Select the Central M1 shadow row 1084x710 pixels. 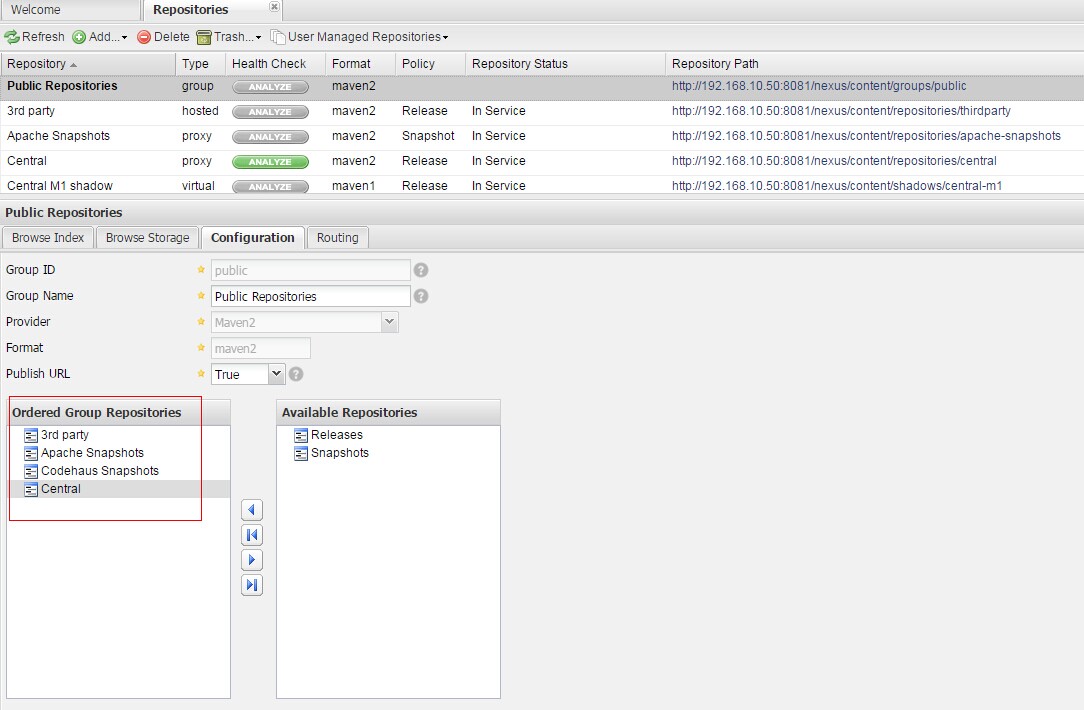coord(542,185)
